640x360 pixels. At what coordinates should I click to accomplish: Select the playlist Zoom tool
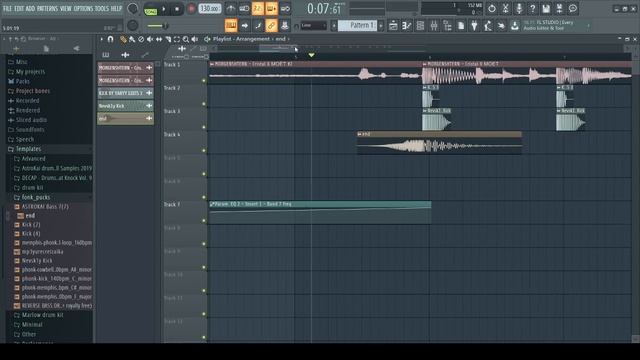pos(186,39)
